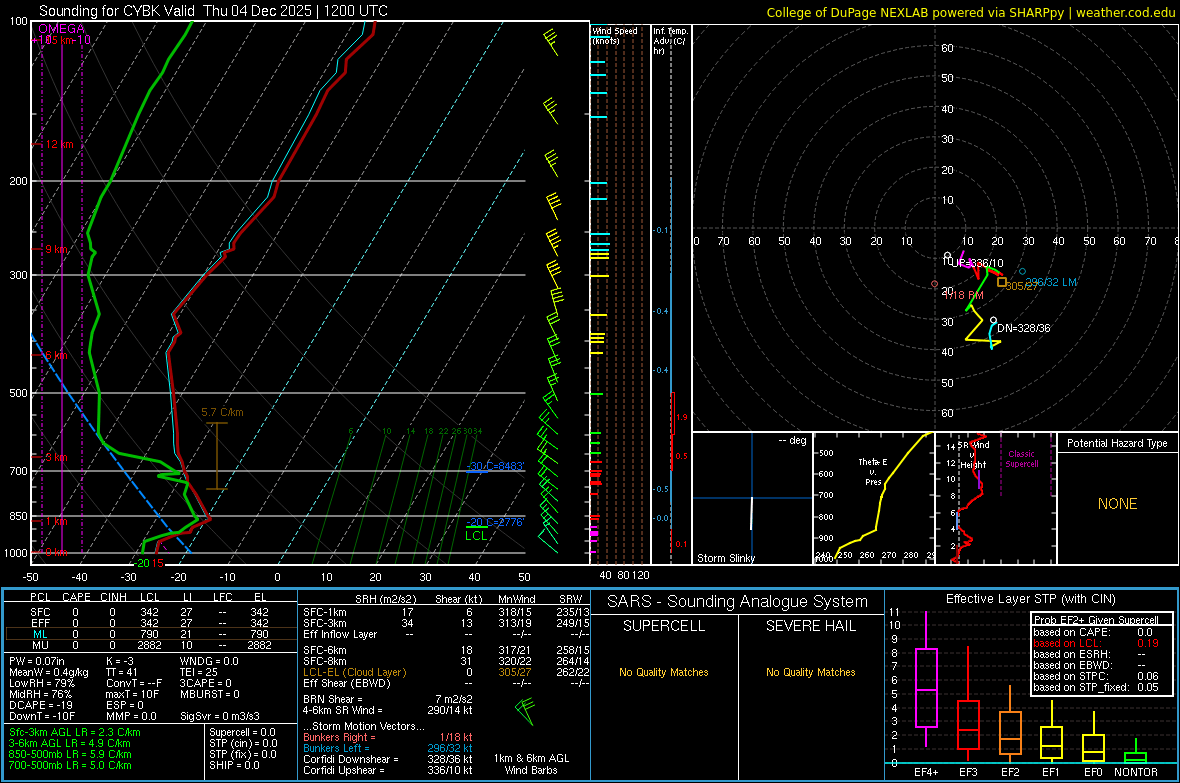Click the green wind barb icon beside 4-6km SR Wind
Screen dimensions: 1180x783
click(525, 710)
